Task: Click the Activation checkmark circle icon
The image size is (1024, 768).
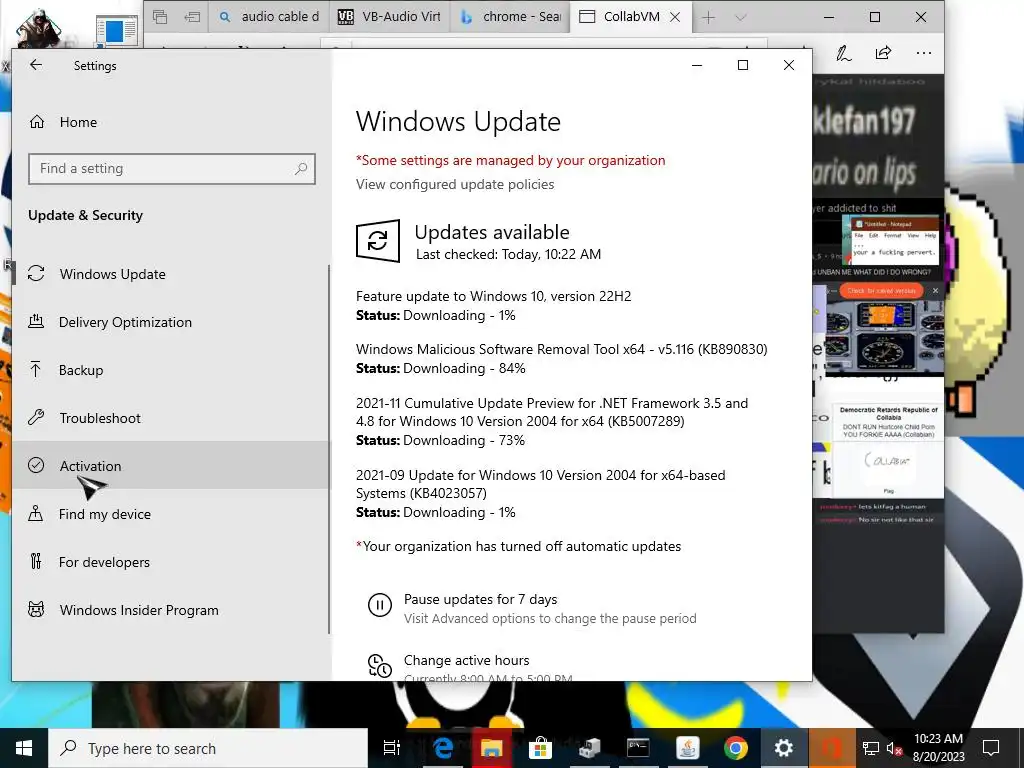Action: point(37,465)
